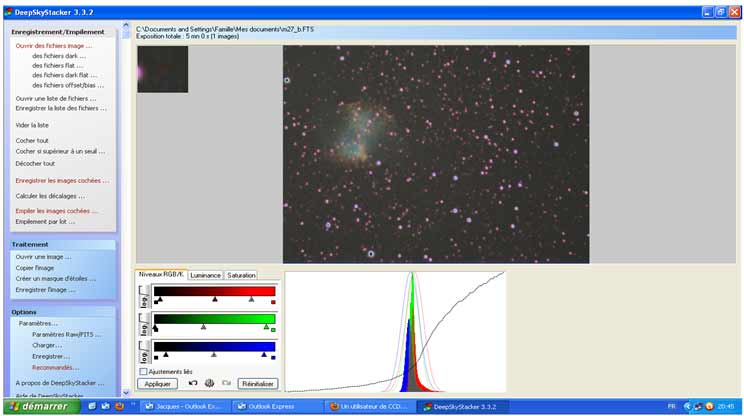This screenshot has width=744, height=416.
Task: Click Recommandés in Options
Action: pyautogui.click(x=56, y=368)
